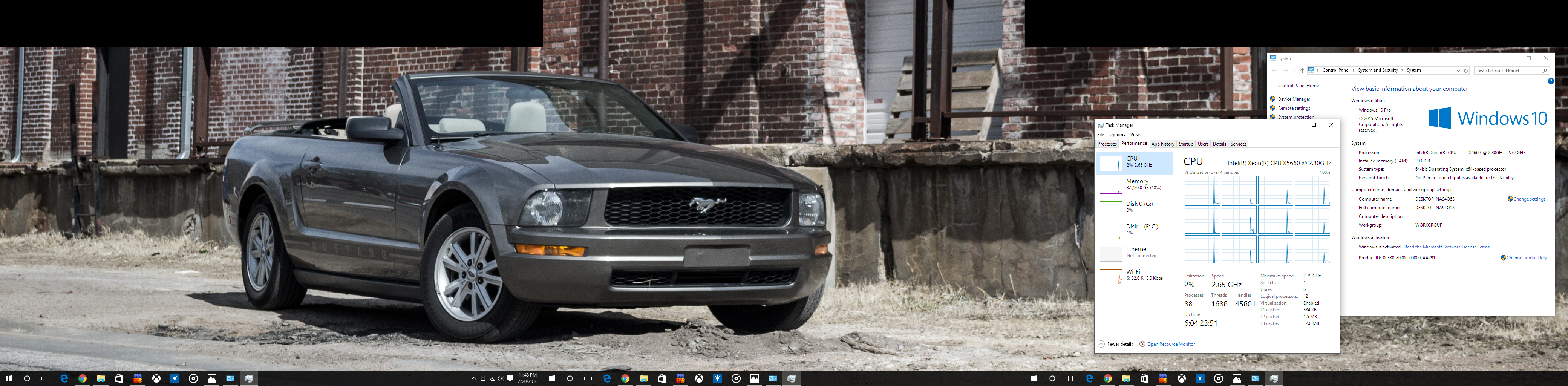Select Disk 0 (G:) performance entry

[x=1135, y=208]
